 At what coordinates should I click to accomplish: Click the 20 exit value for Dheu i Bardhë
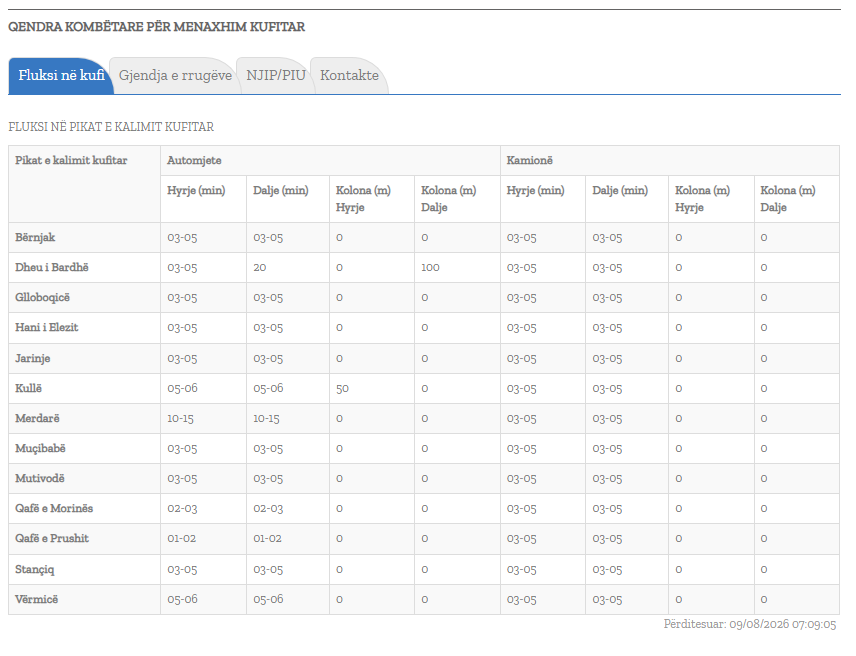[x=260, y=267]
